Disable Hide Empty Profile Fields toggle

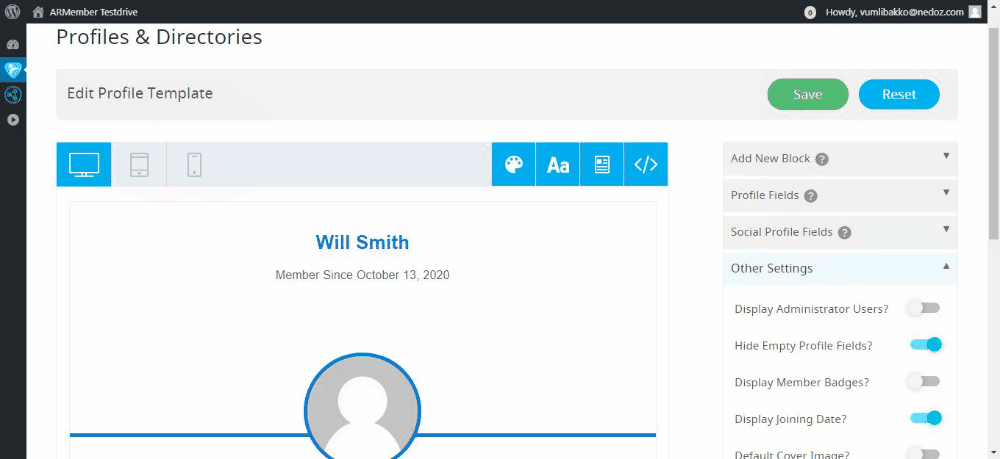coord(926,345)
